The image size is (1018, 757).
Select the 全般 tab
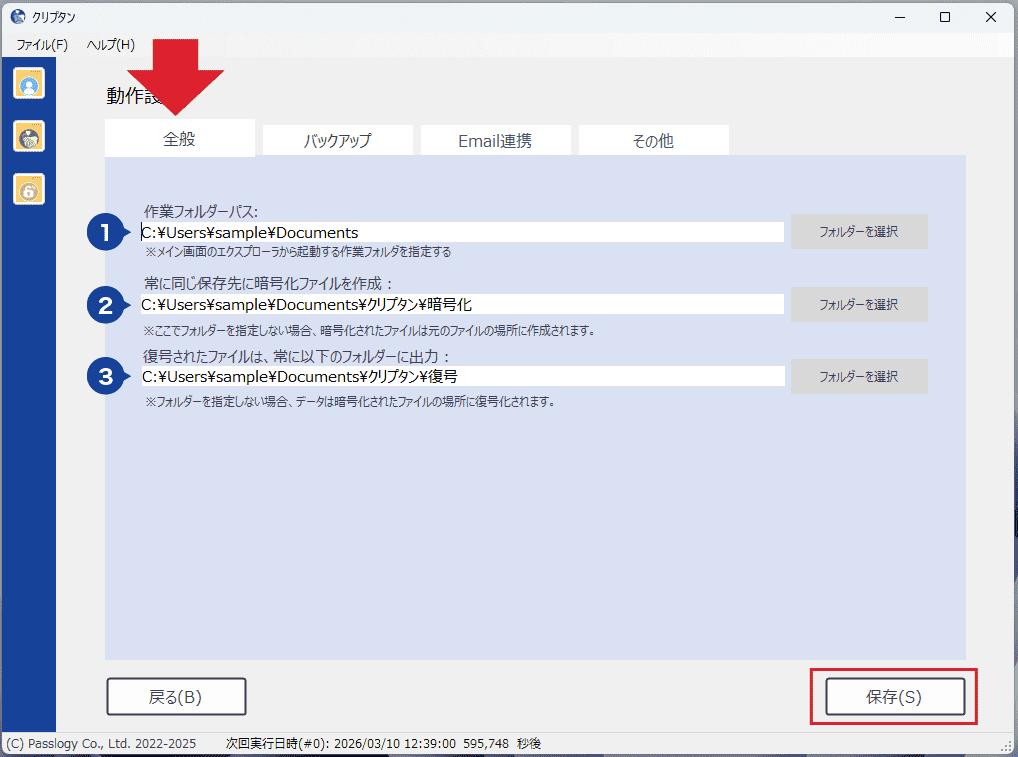point(180,139)
